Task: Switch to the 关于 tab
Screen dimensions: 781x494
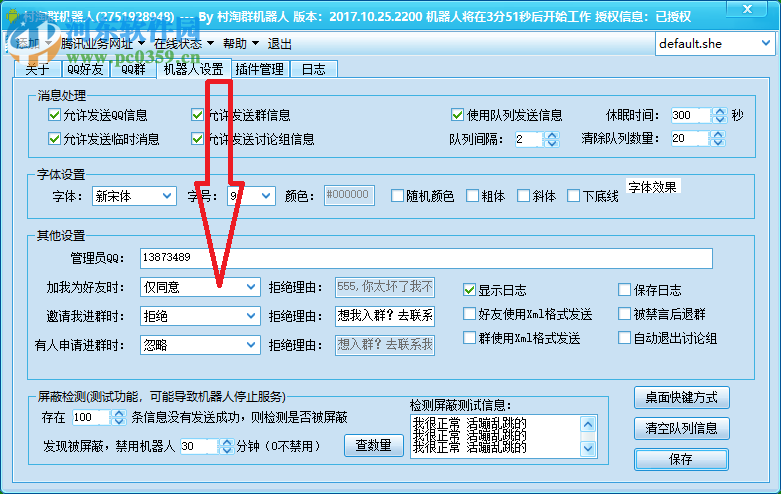Action: click(x=37, y=69)
